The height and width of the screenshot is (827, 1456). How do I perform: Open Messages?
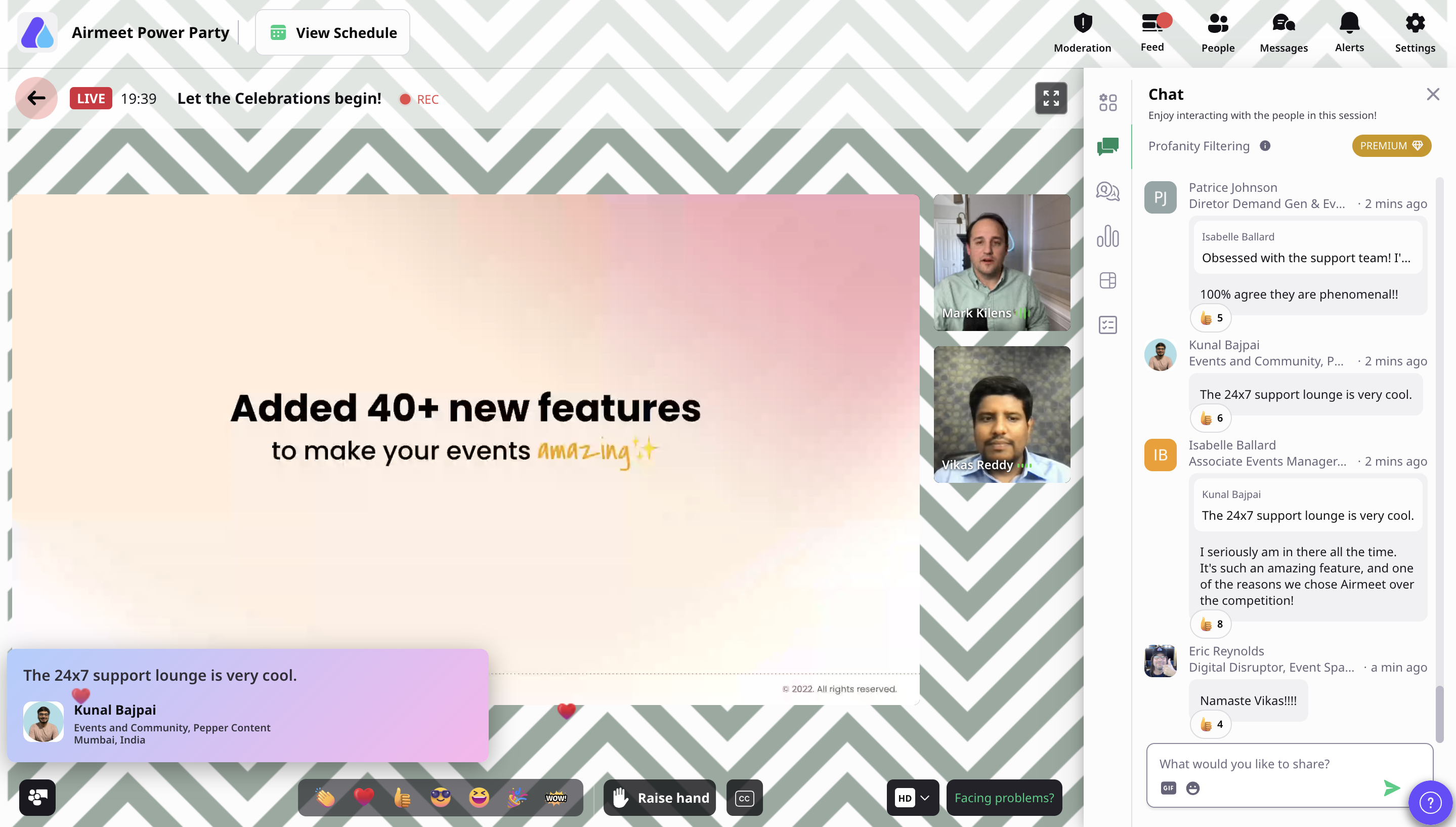tap(1283, 33)
